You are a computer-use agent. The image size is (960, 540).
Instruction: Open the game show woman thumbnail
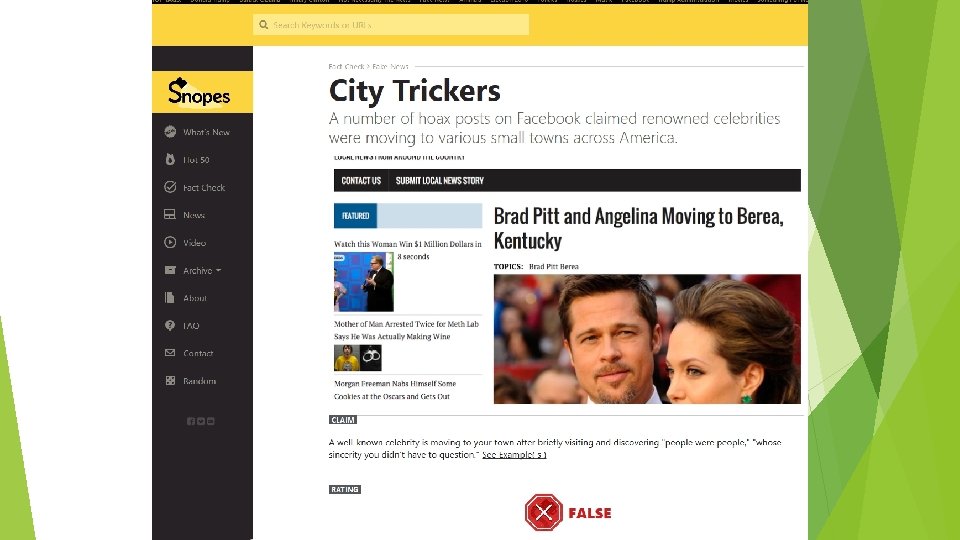[364, 282]
